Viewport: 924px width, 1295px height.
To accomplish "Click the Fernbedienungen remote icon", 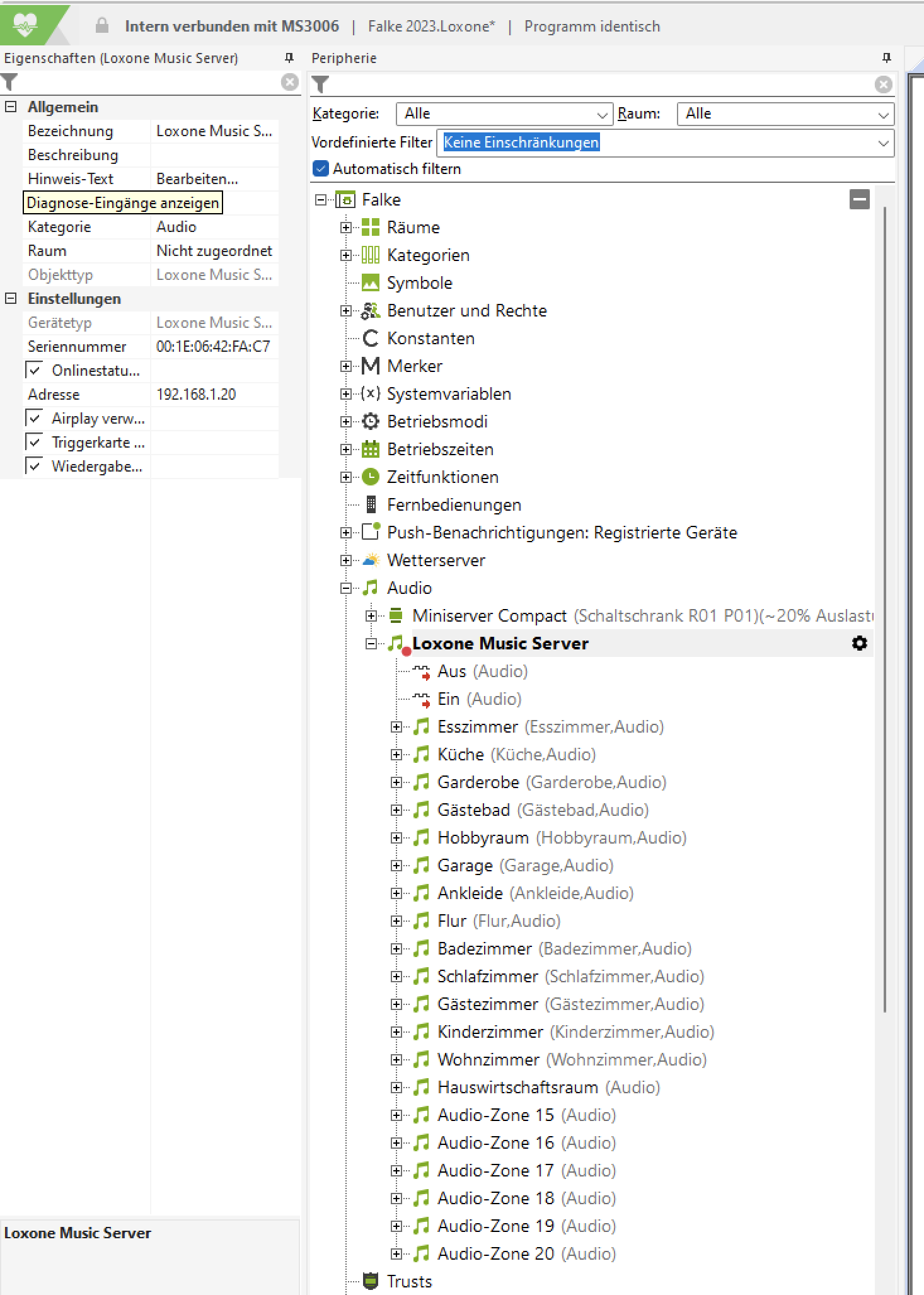I will click(371, 504).
